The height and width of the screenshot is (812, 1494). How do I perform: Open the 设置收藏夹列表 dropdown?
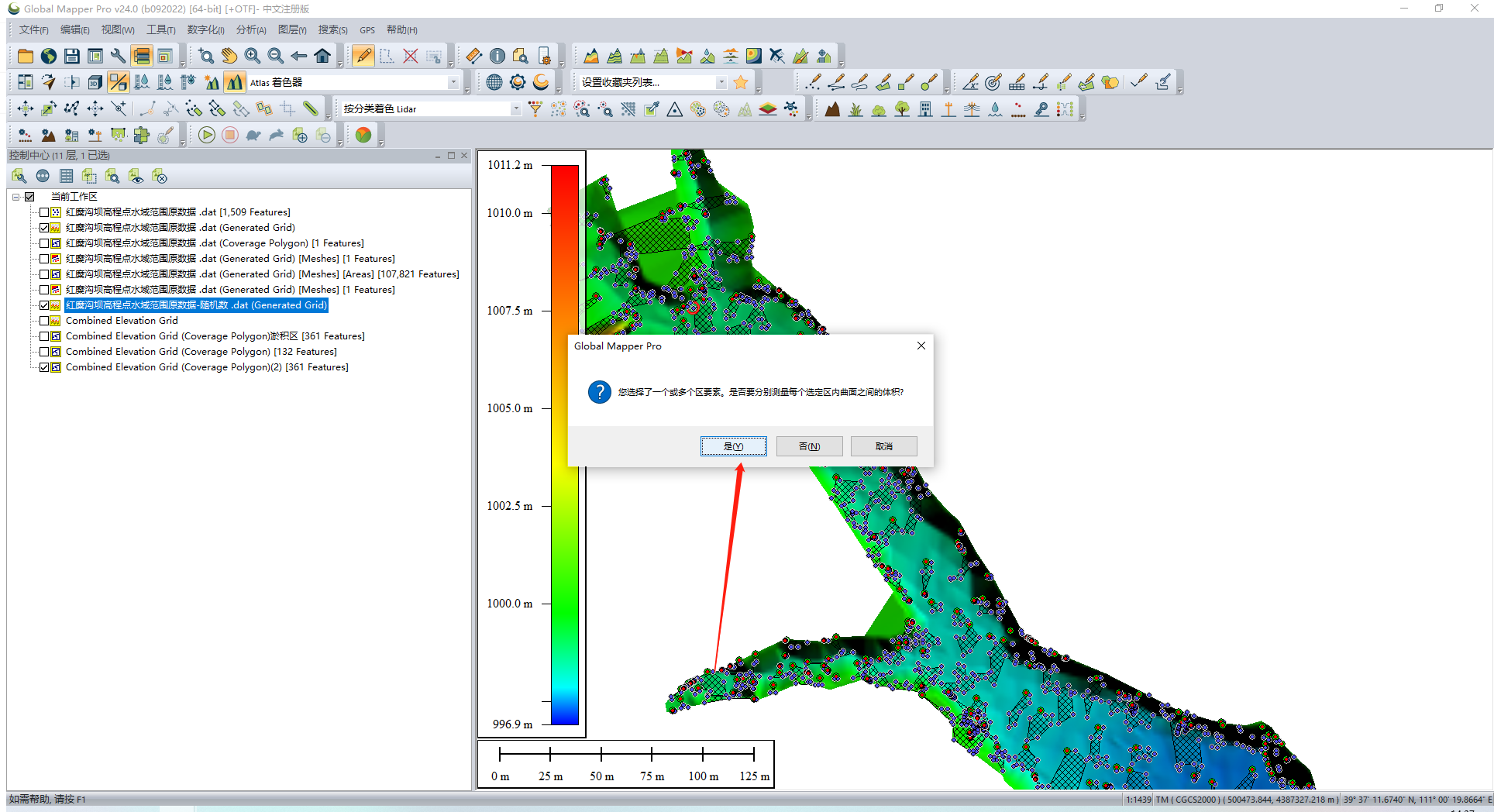click(x=721, y=82)
